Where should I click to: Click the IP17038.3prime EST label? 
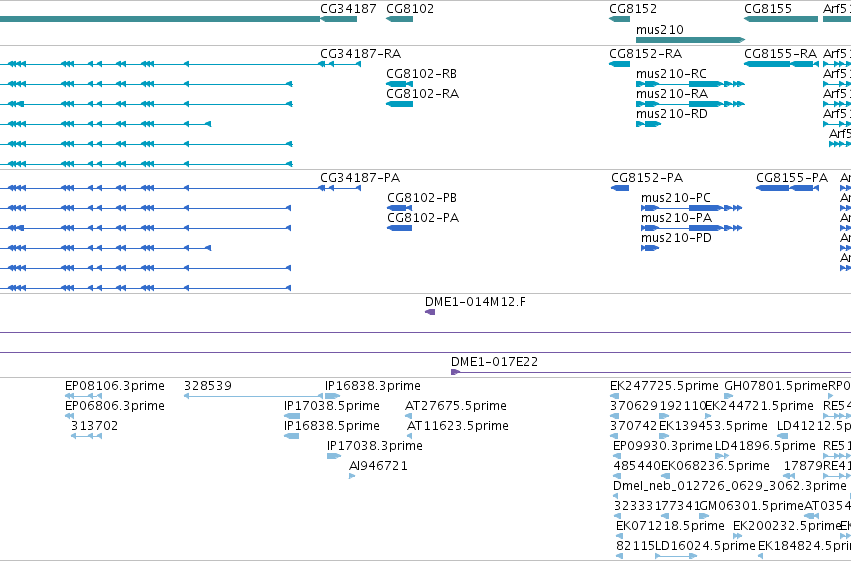point(374,446)
